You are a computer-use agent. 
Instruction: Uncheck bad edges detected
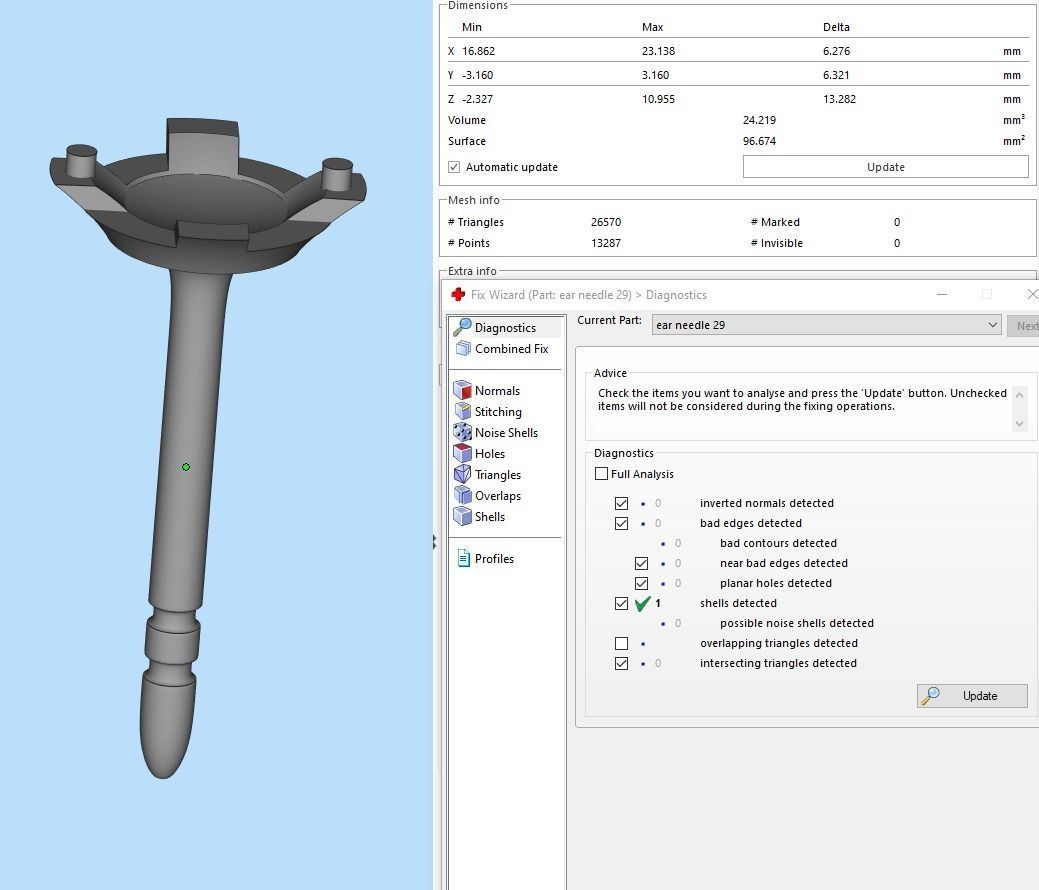click(622, 523)
